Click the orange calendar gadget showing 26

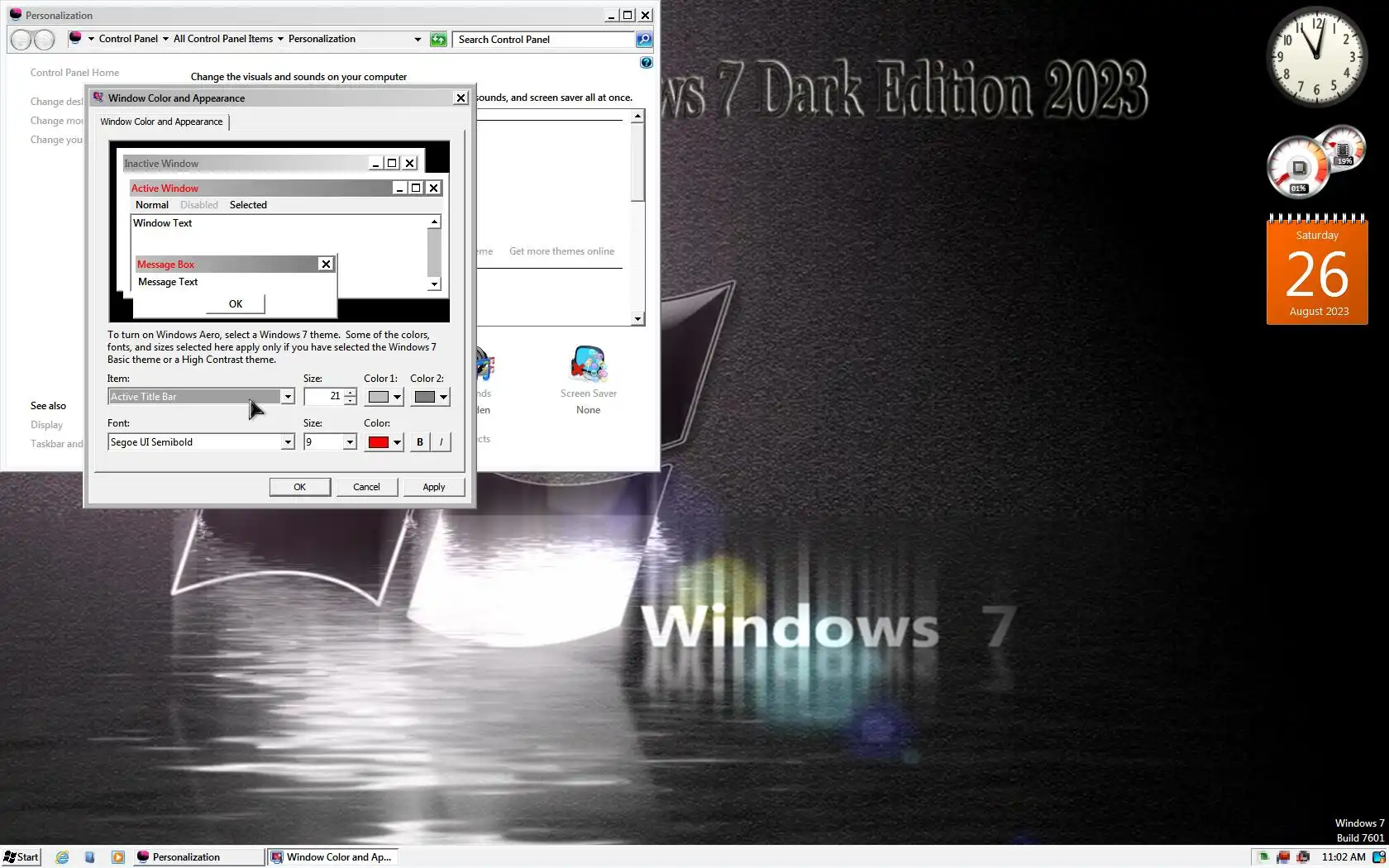pyautogui.click(x=1317, y=269)
